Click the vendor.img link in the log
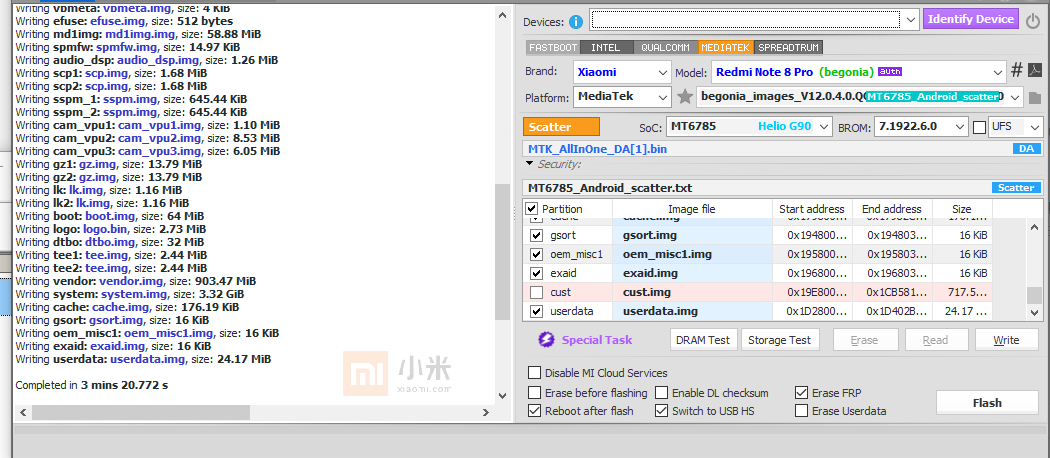Viewport: 1050px width, 458px height. pyautogui.click(x=131, y=281)
